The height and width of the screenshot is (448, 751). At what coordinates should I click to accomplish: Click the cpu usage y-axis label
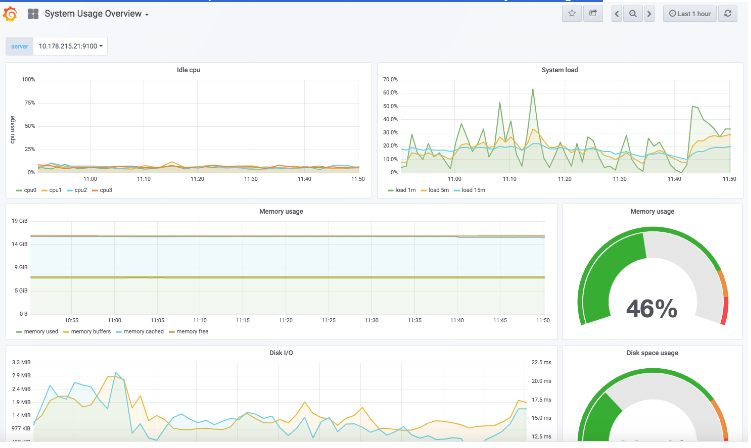point(12,129)
